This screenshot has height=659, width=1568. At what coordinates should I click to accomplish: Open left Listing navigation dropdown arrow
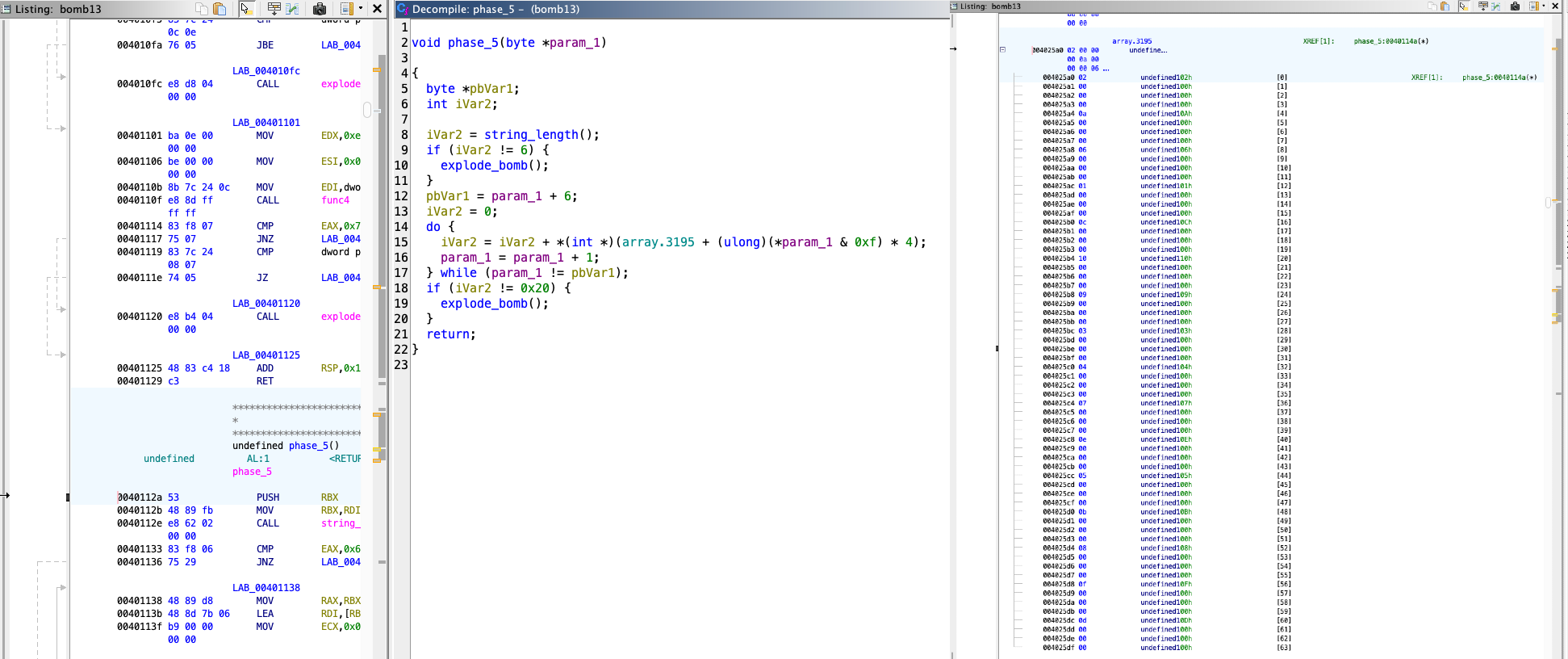tap(360, 9)
